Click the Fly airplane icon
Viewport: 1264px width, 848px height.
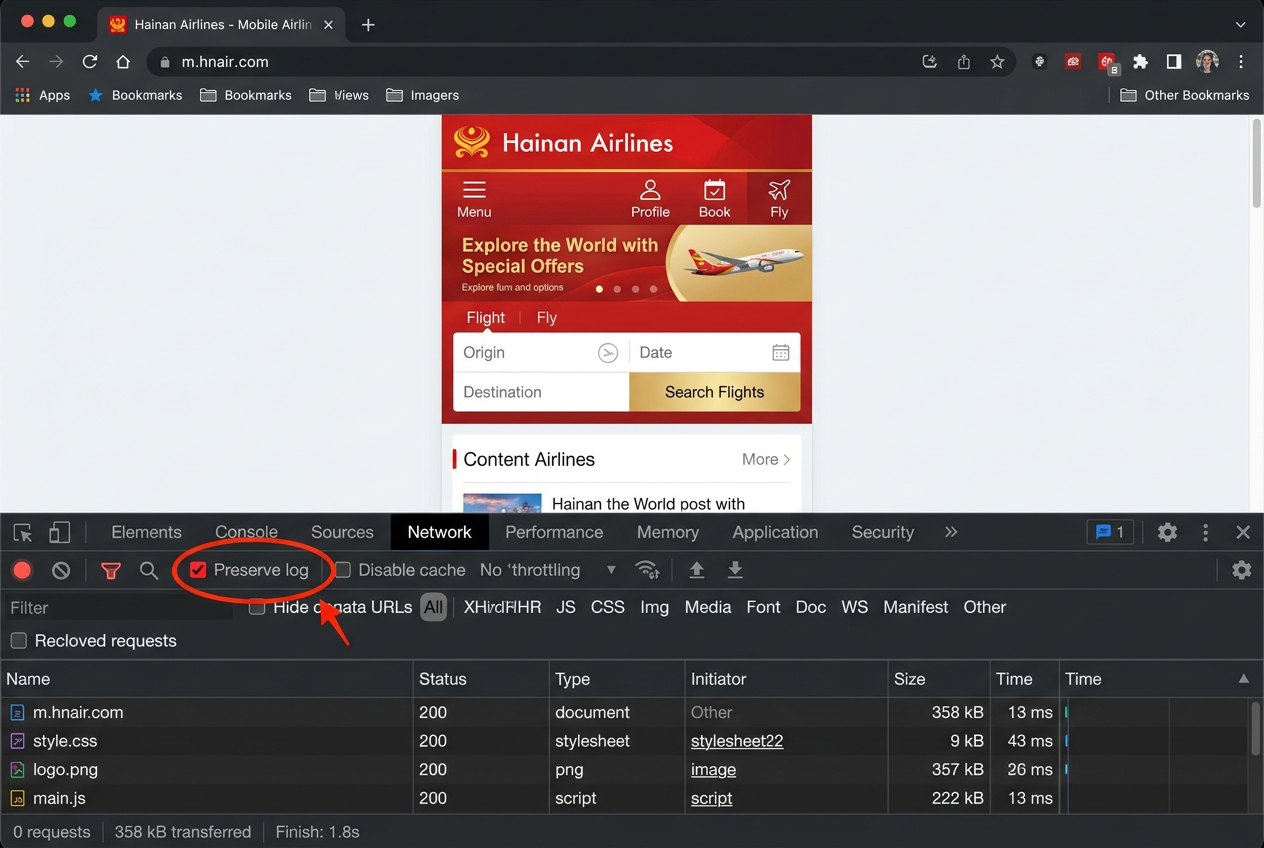pyautogui.click(x=779, y=198)
